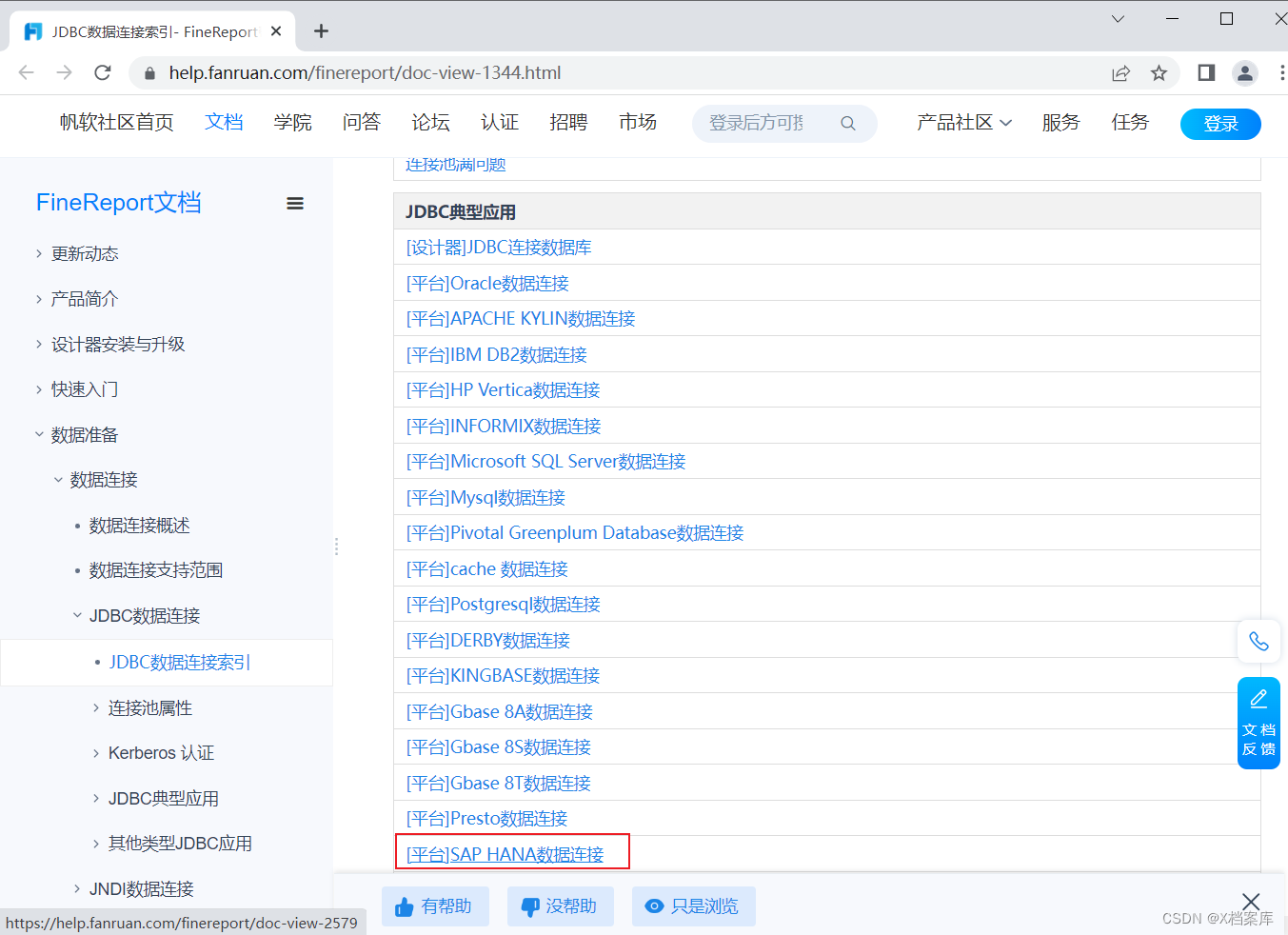Open [平台]Oracle数据连接 link
This screenshot has width=1288, height=935.
[x=487, y=284]
